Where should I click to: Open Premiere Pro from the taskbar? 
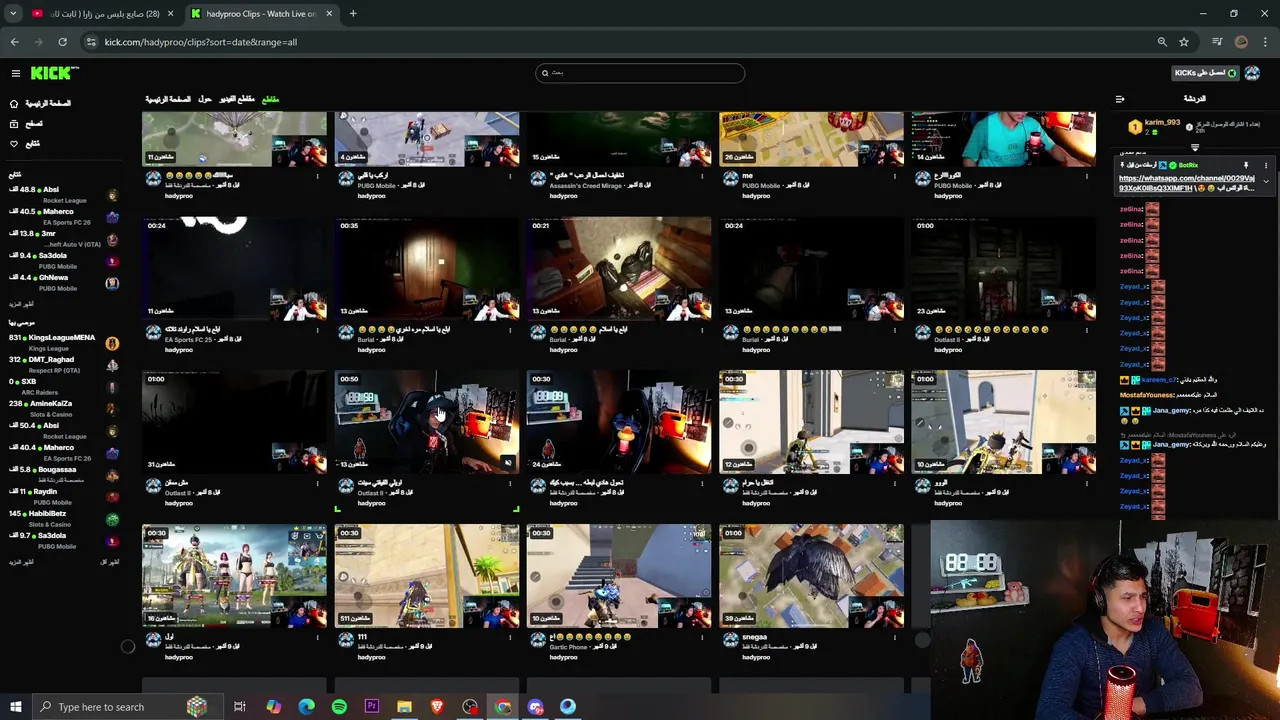coord(372,707)
